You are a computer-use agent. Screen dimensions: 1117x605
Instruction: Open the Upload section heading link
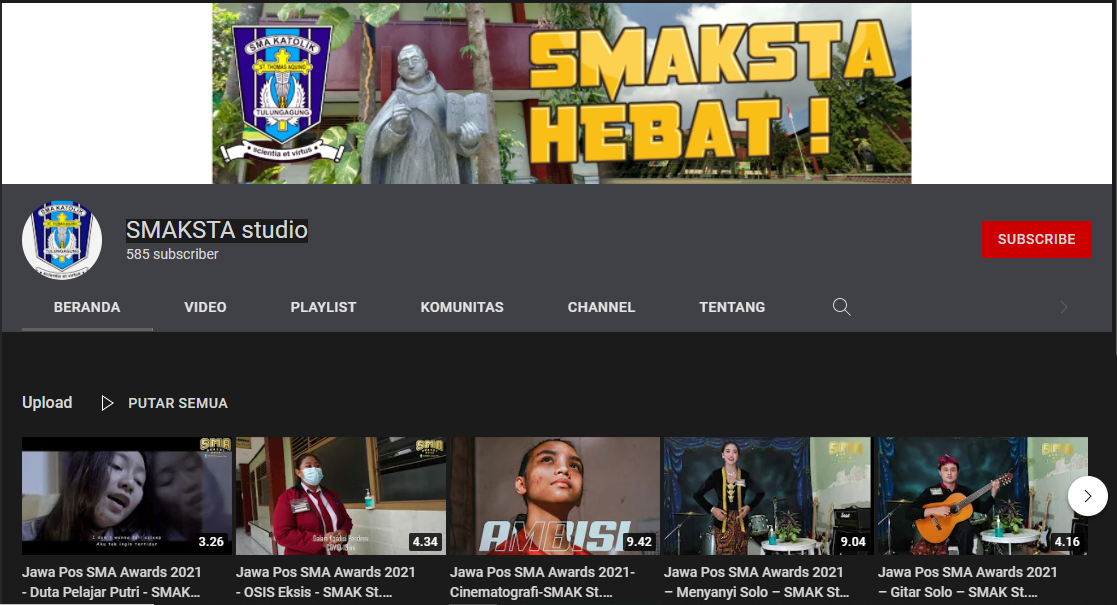[47, 403]
